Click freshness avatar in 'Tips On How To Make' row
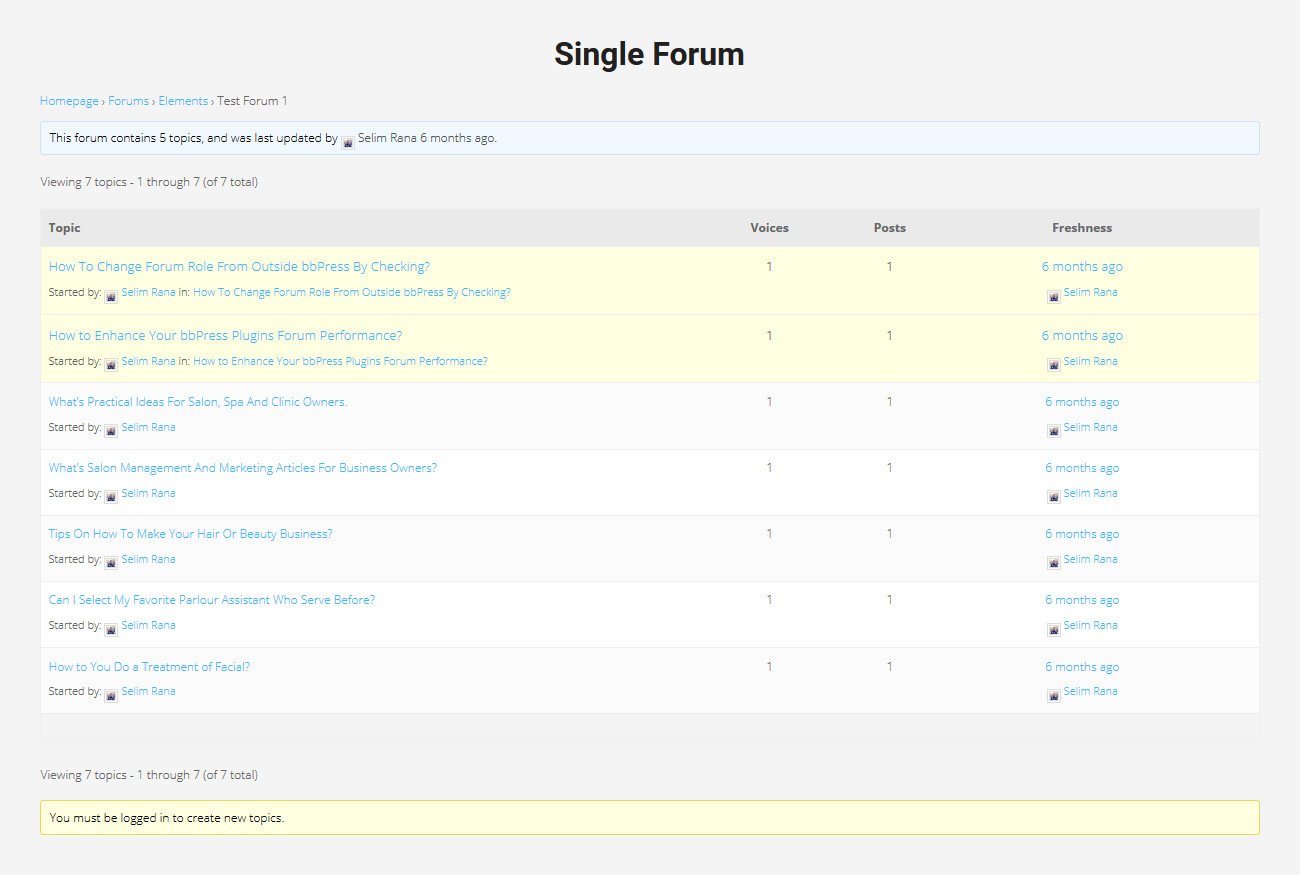 (1053, 563)
